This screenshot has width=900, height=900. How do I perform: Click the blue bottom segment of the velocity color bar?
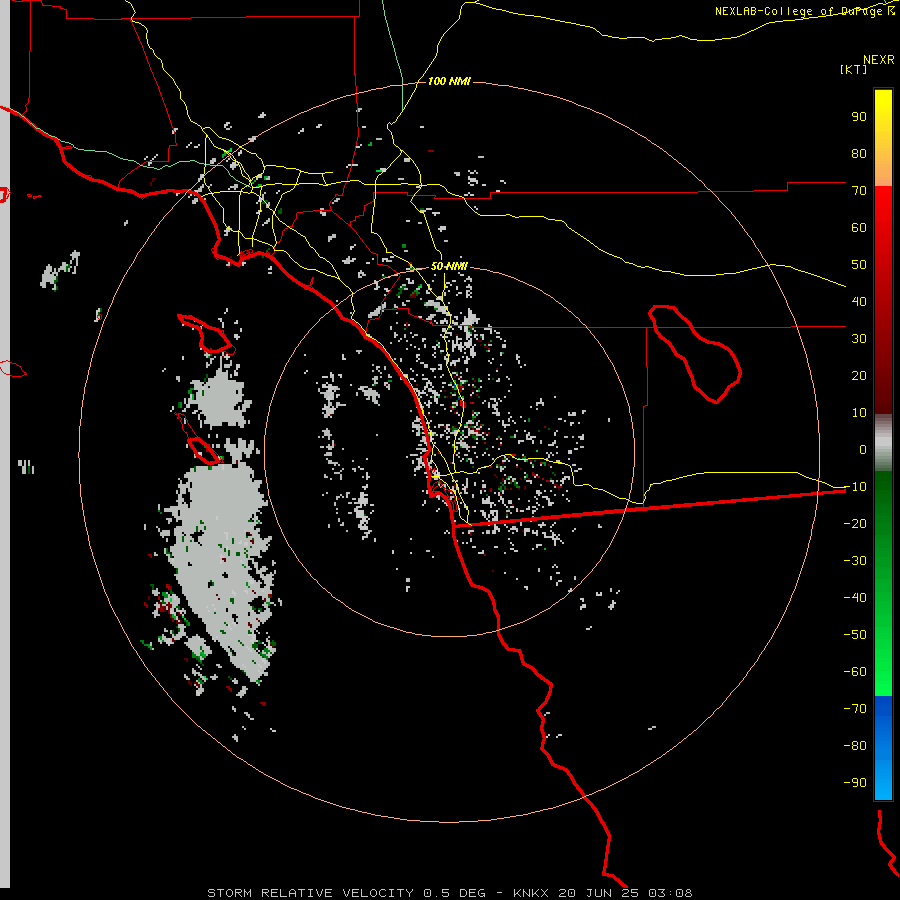click(x=883, y=748)
